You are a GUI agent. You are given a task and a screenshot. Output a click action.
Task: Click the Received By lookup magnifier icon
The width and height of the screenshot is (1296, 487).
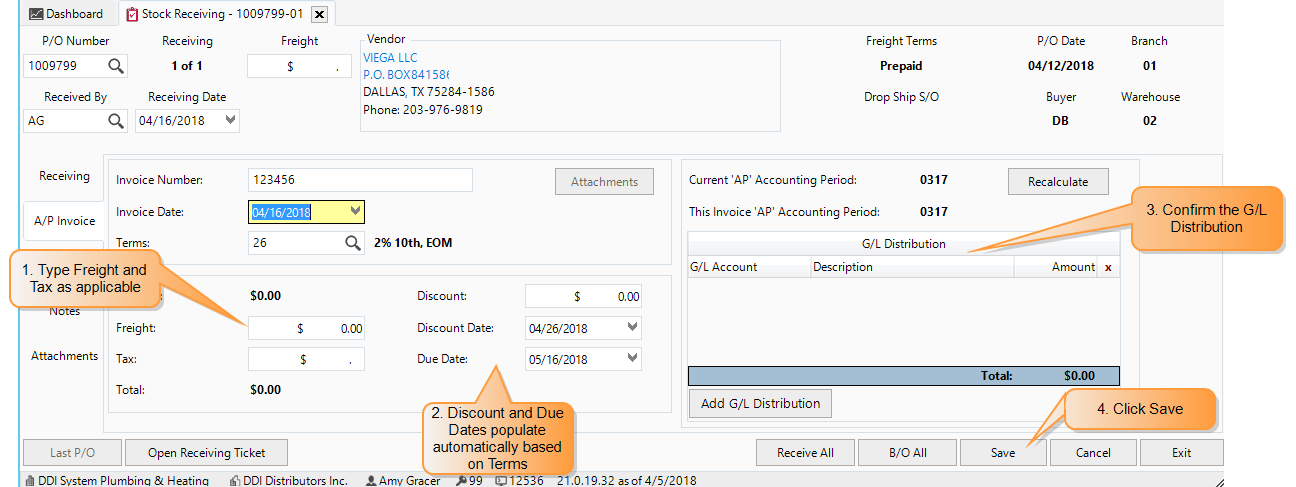click(116, 121)
